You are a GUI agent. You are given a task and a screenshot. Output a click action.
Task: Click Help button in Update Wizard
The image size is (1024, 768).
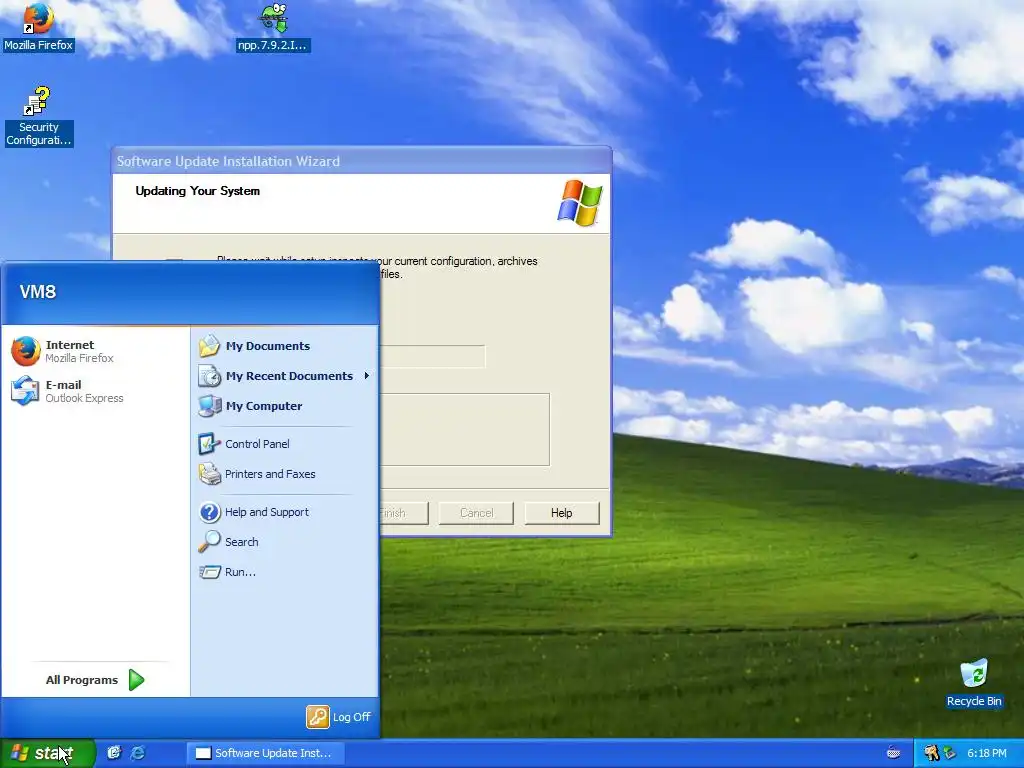(562, 513)
